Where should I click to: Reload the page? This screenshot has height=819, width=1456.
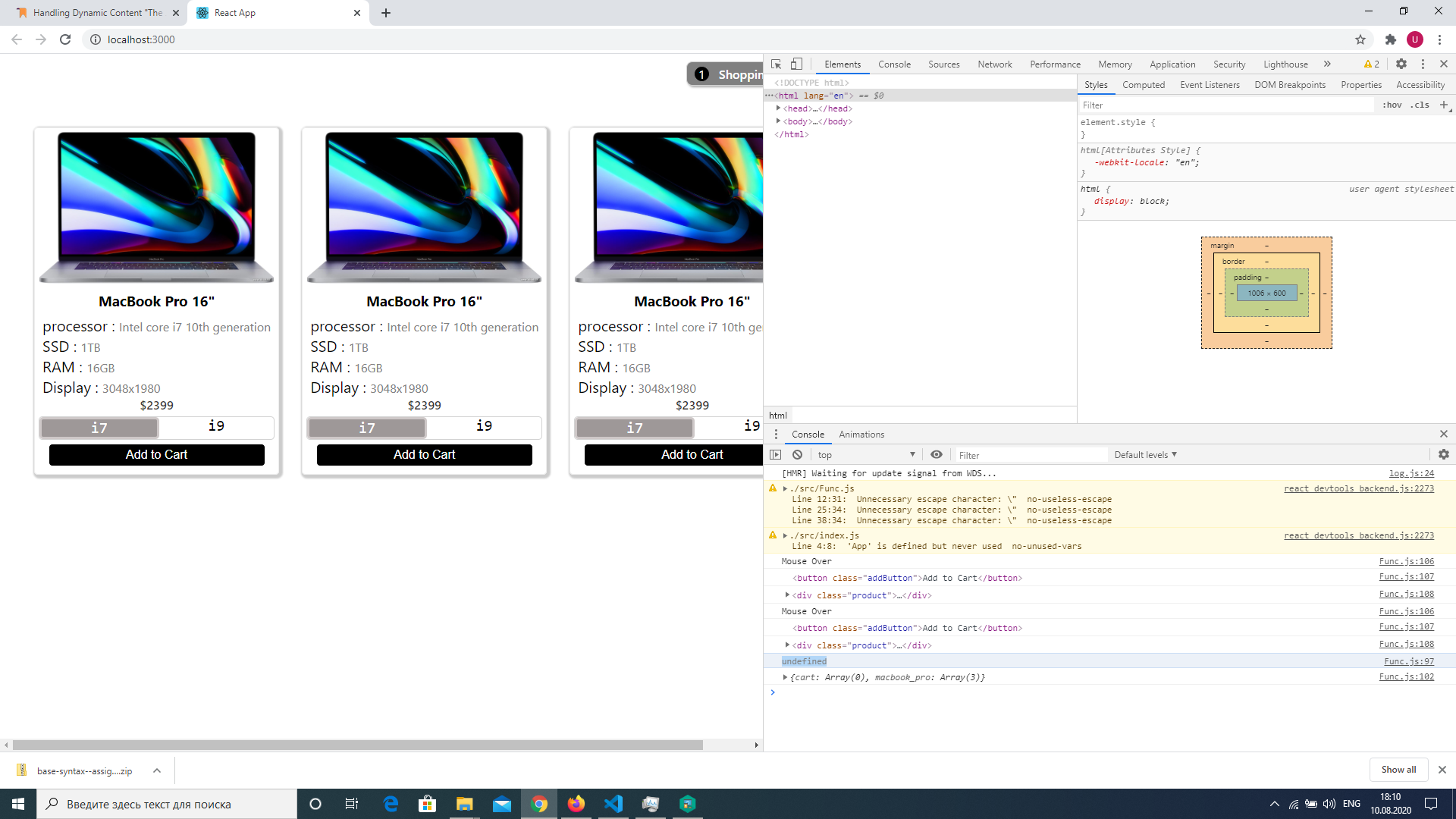click(65, 39)
